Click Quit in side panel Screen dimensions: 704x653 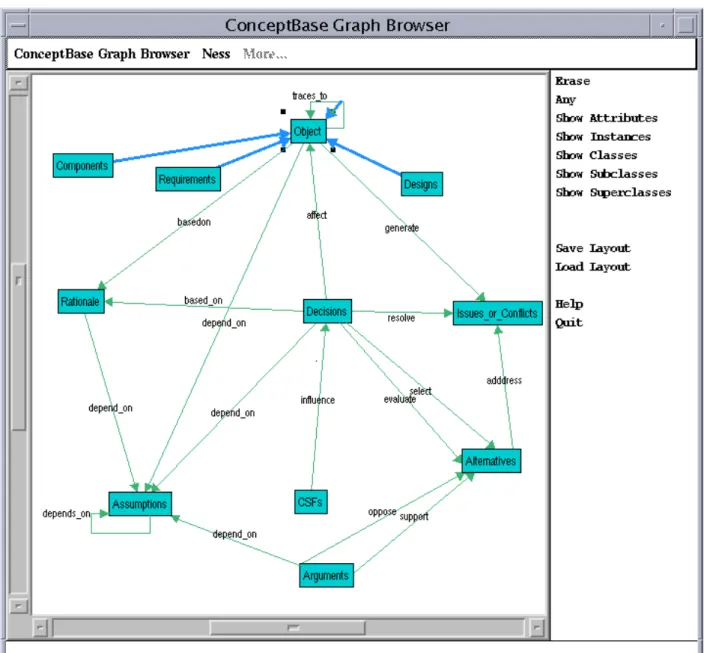[x=569, y=322]
